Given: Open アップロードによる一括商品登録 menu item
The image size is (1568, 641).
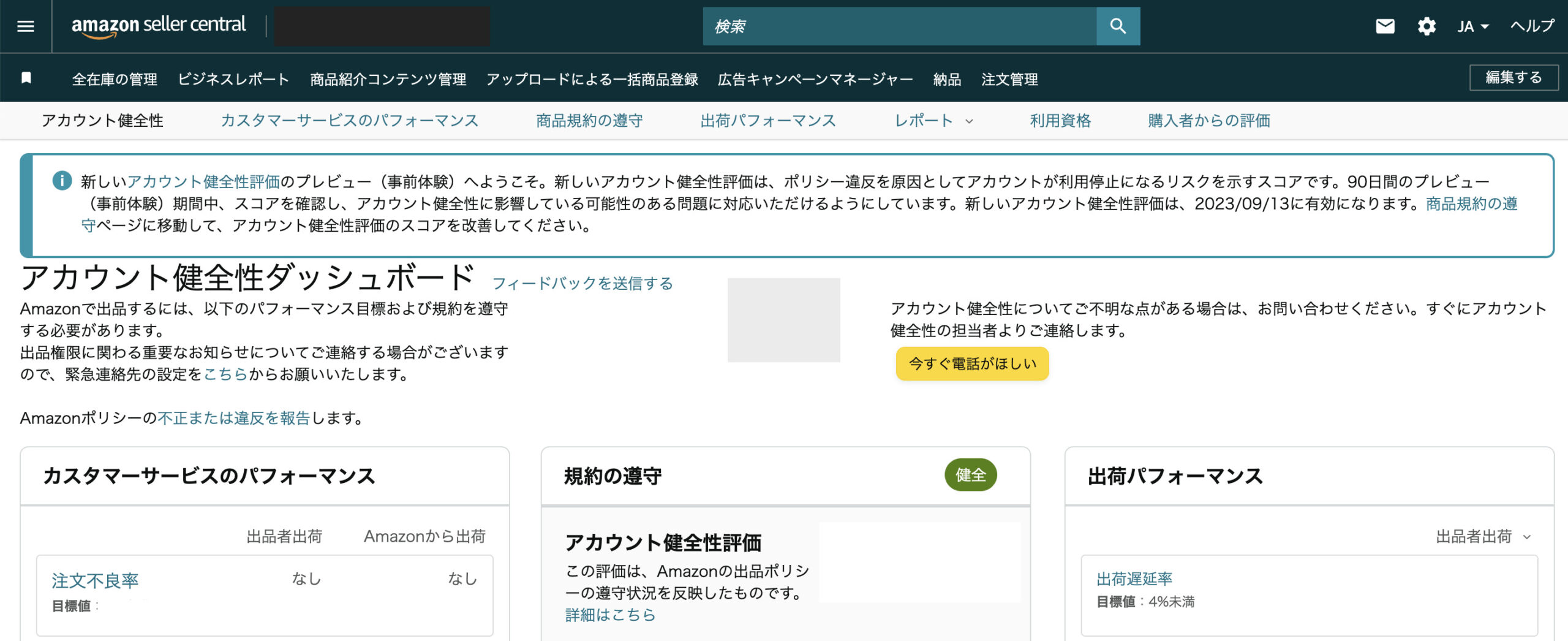Looking at the screenshot, I should tap(592, 79).
